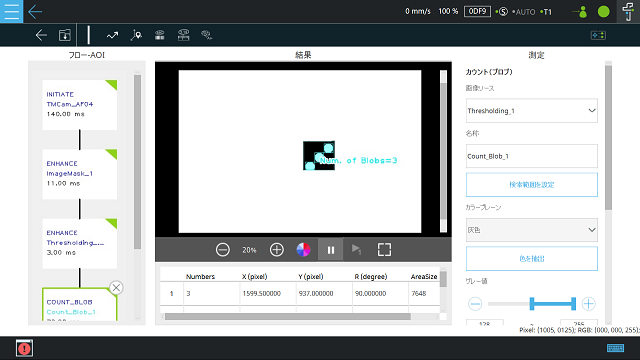The image size is (640, 360).
Task: Click the Count_Blob_1 name input field
Action: click(532, 156)
